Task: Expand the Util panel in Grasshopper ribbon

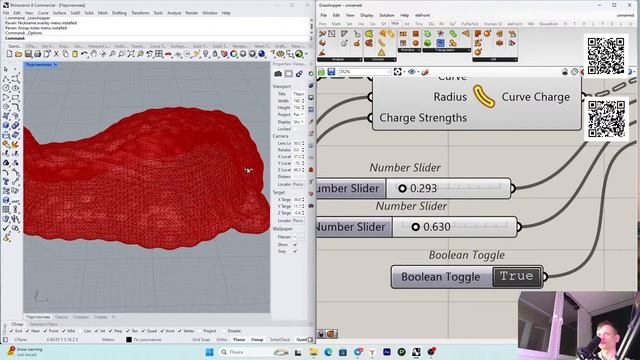Action: point(495,60)
